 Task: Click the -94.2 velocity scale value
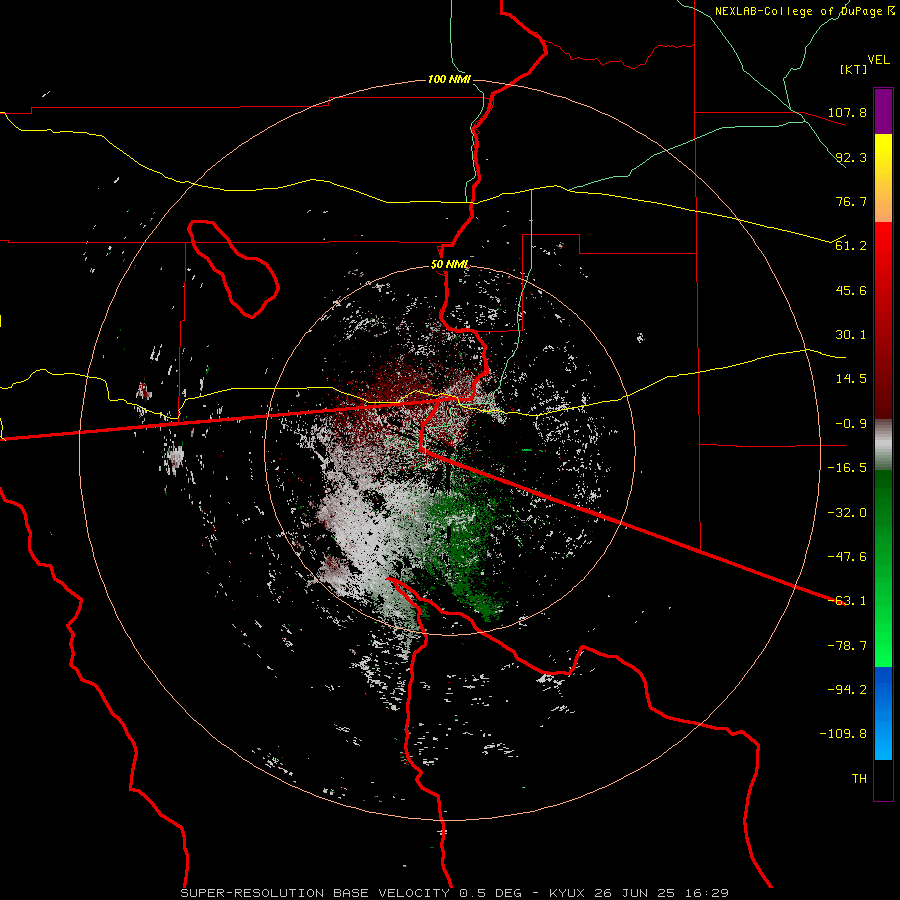tap(847, 690)
